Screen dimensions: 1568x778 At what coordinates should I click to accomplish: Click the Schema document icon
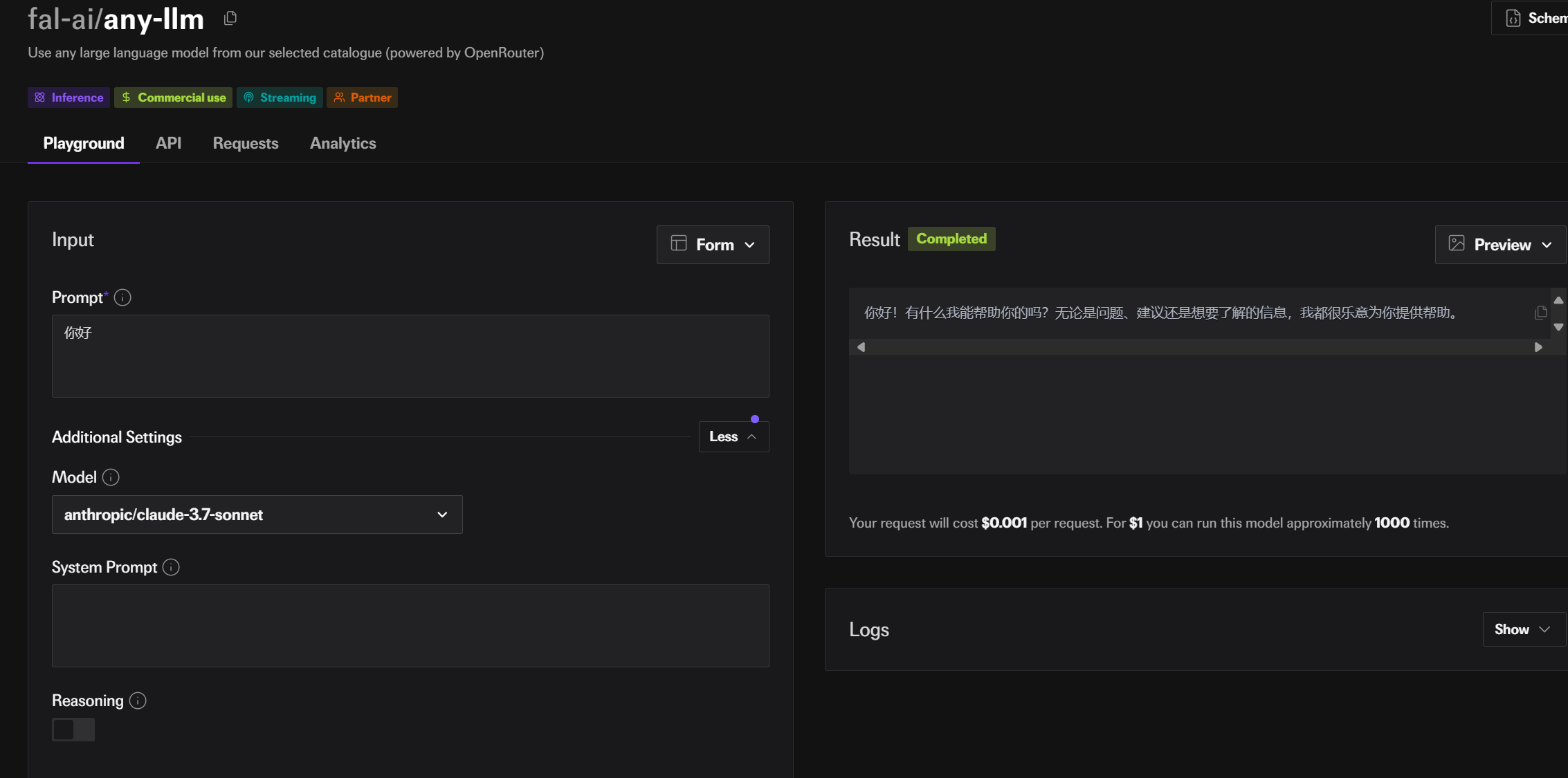click(x=1513, y=18)
